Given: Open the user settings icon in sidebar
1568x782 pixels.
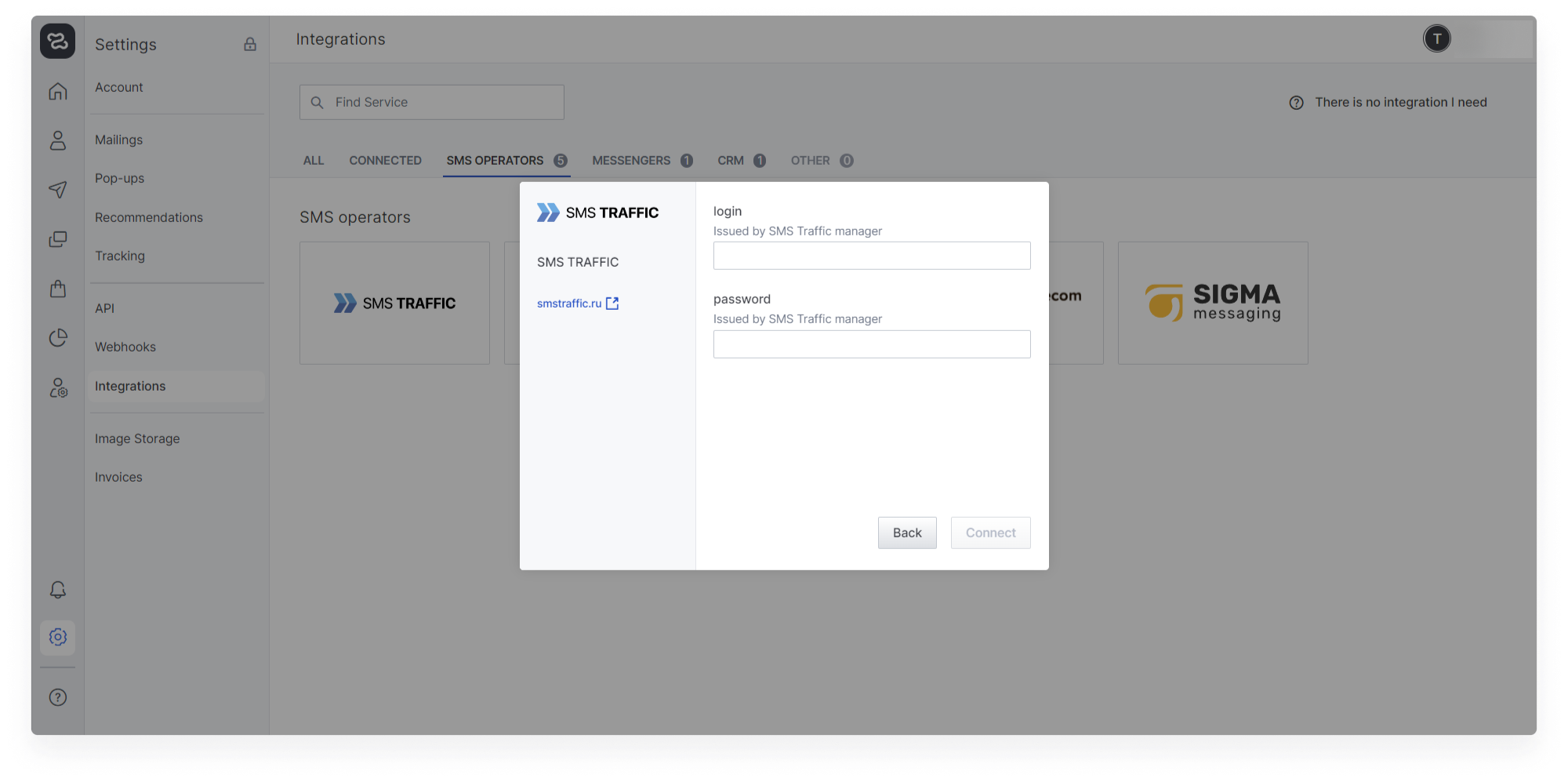Looking at the screenshot, I should pyautogui.click(x=58, y=387).
